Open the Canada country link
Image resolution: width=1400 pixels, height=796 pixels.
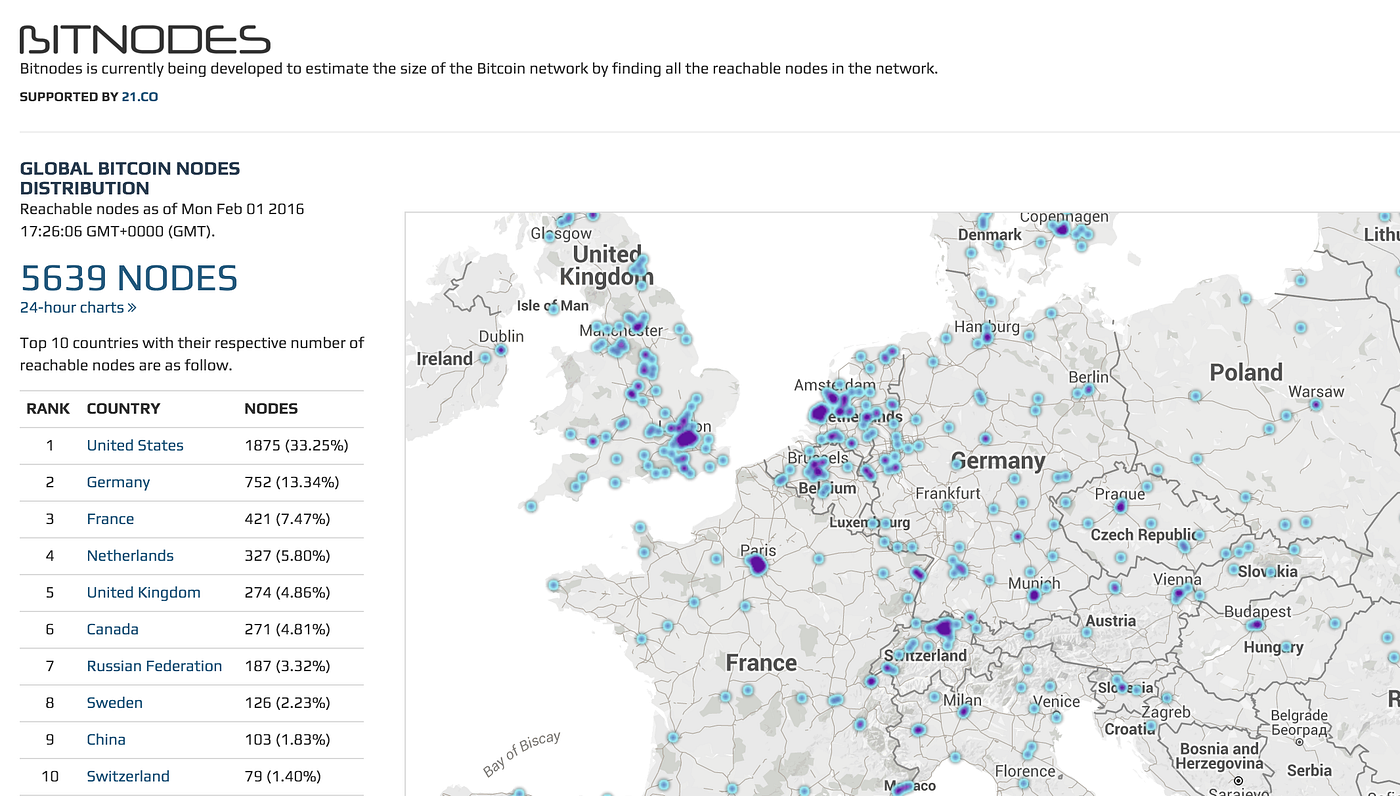tap(113, 629)
